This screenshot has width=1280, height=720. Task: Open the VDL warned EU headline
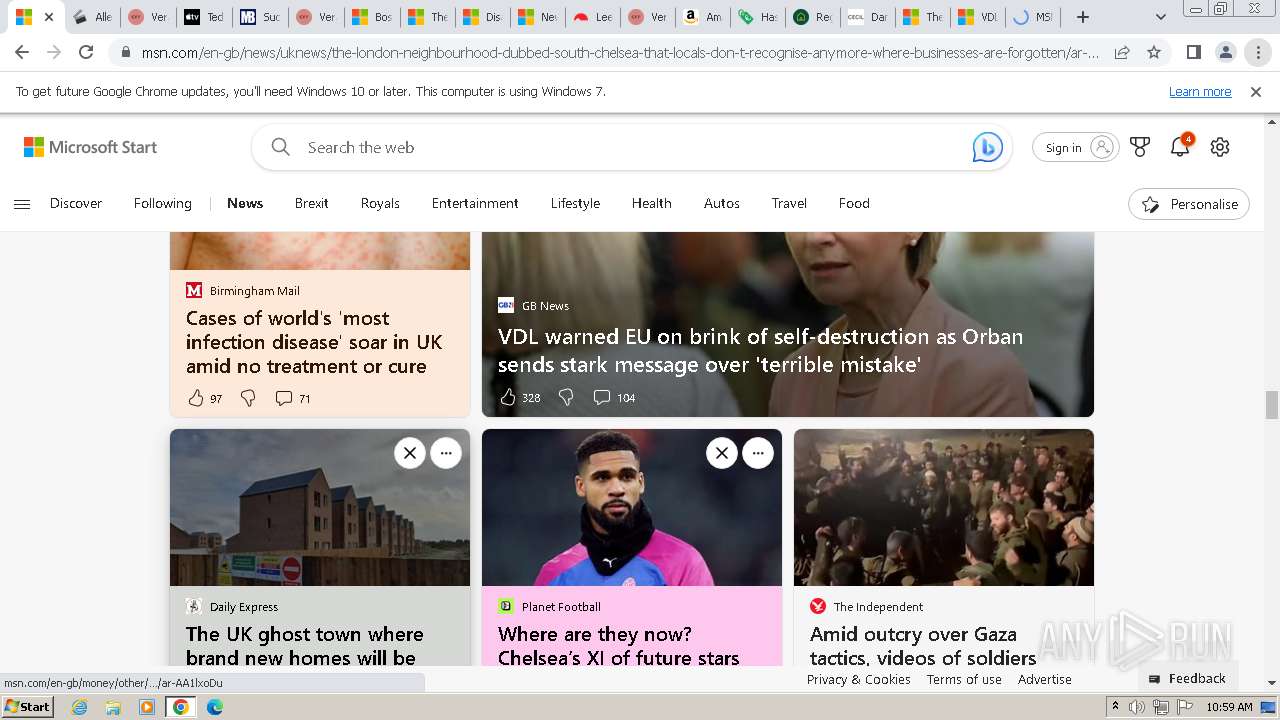tap(760, 350)
